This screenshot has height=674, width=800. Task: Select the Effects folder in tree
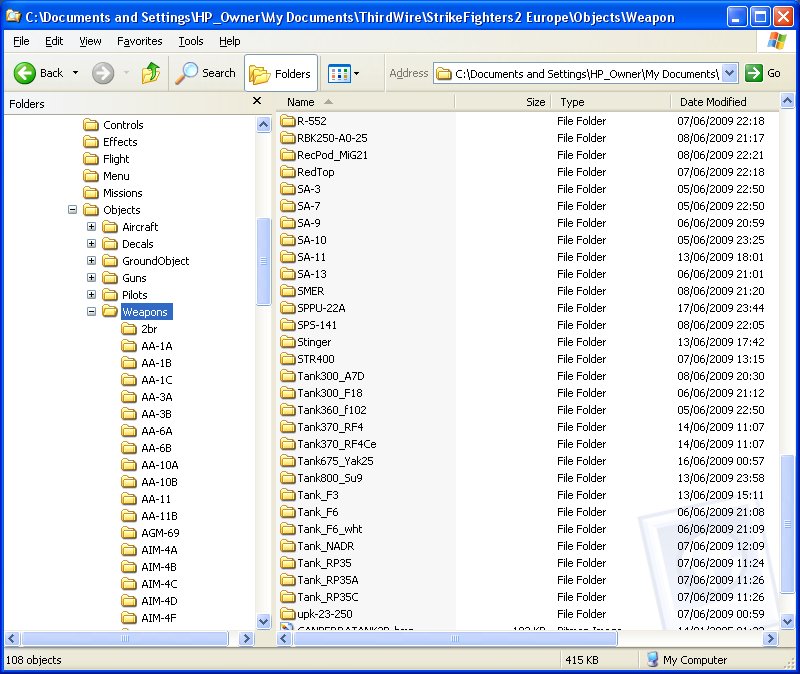120,142
